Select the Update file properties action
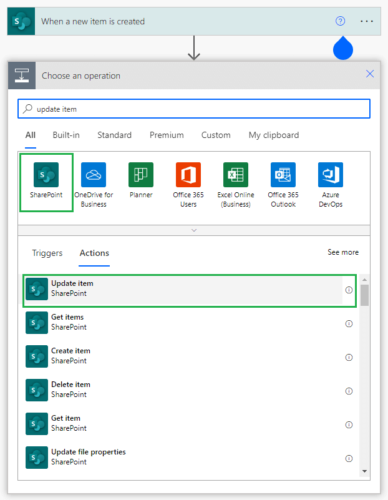This screenshot has width=388, height=500. pyautogui.click(x=189, y=457)
